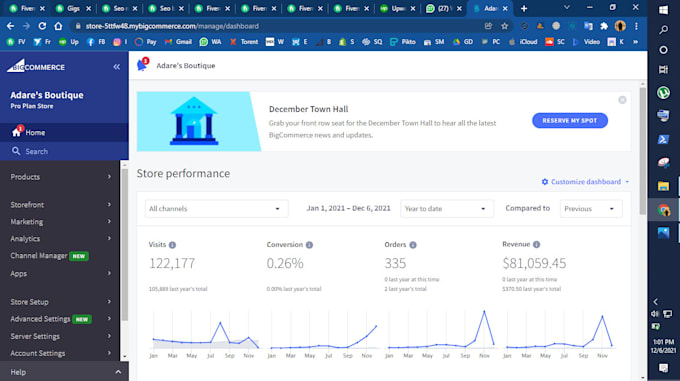This screenshot has width=680, height=381.
Task: Open the Chrome extensions puzzle icon
Action: tap(604, 26)
